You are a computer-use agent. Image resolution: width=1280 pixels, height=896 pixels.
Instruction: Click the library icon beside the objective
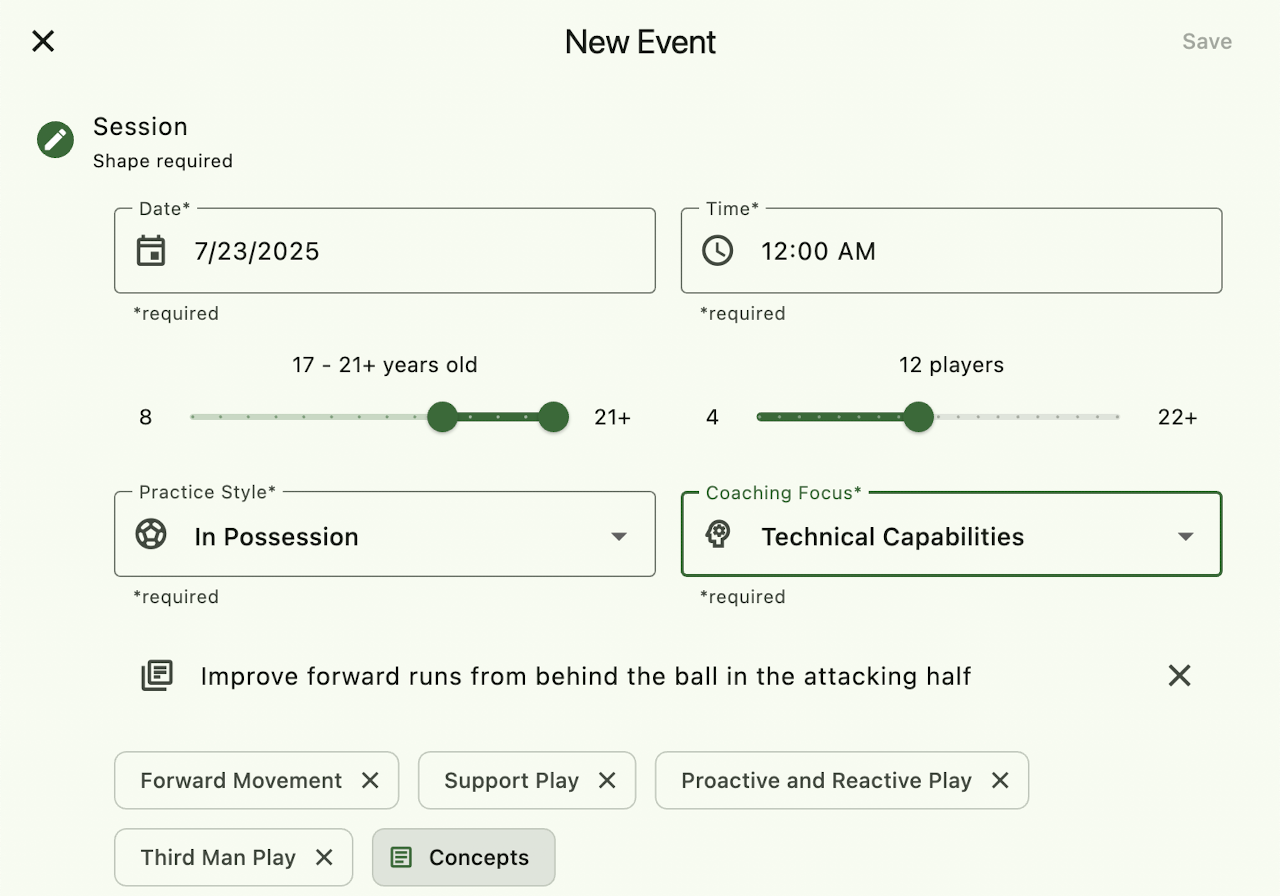[157, 676]
